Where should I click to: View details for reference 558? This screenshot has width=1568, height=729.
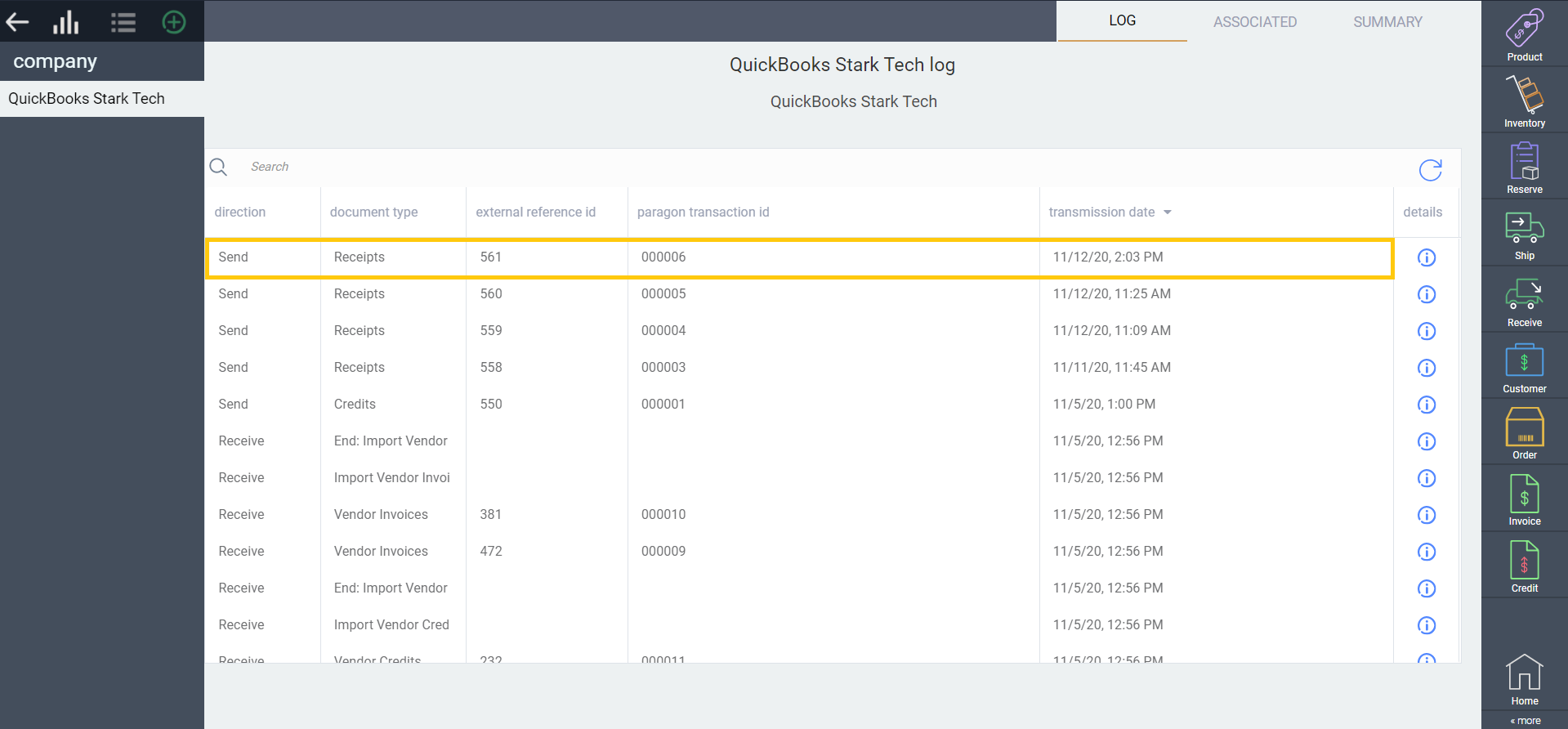tap(1427, 368)
